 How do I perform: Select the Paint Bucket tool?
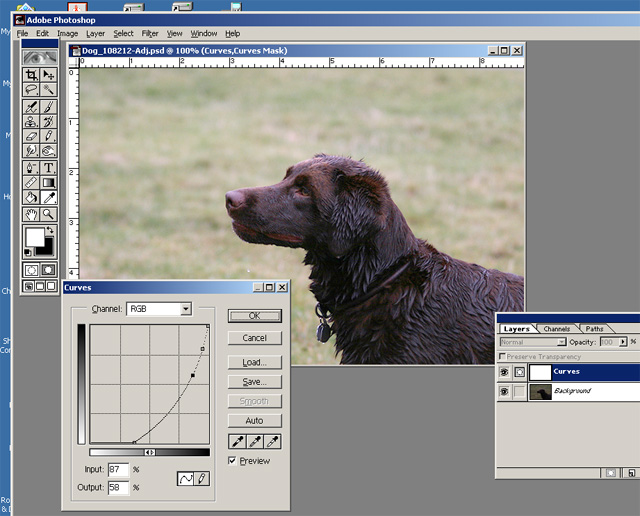click(31, 198)
